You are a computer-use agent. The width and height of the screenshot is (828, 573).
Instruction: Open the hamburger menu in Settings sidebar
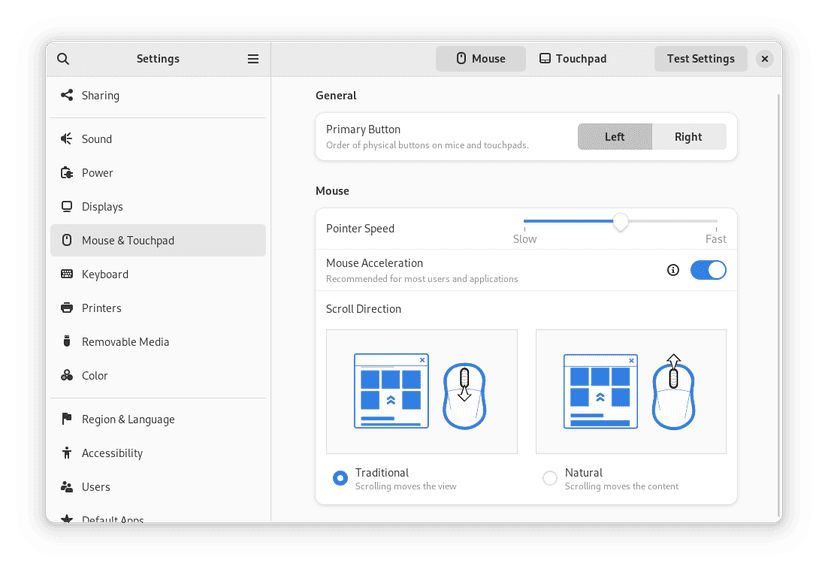coord(253,59)
